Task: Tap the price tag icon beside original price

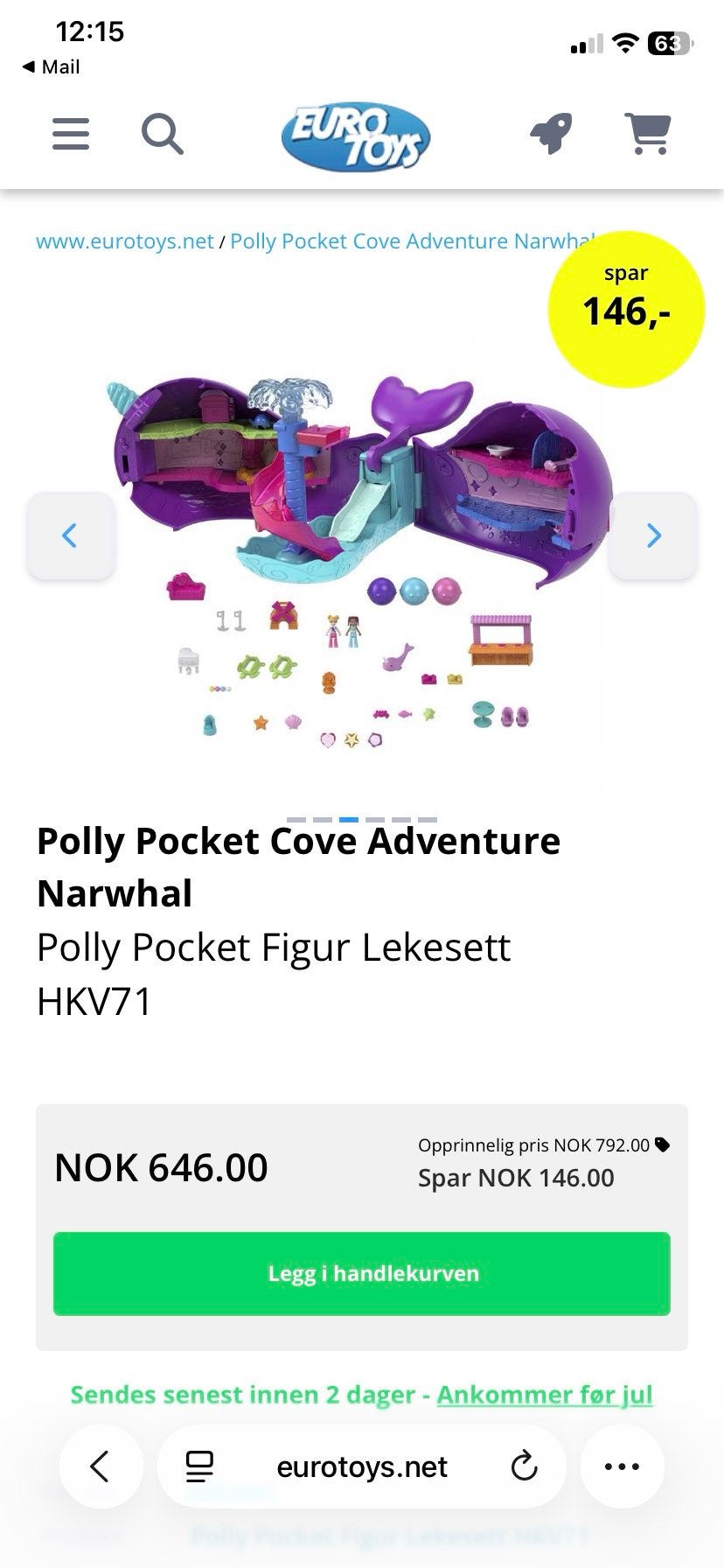Action: coord(663,1144)
